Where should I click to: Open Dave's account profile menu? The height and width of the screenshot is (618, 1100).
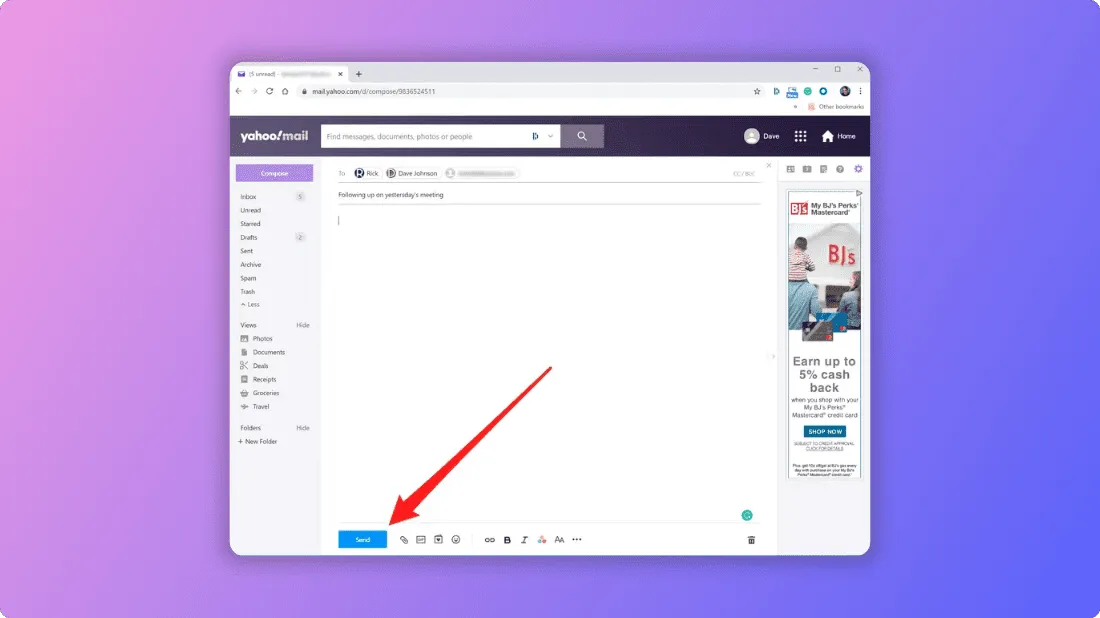point(762,136)
